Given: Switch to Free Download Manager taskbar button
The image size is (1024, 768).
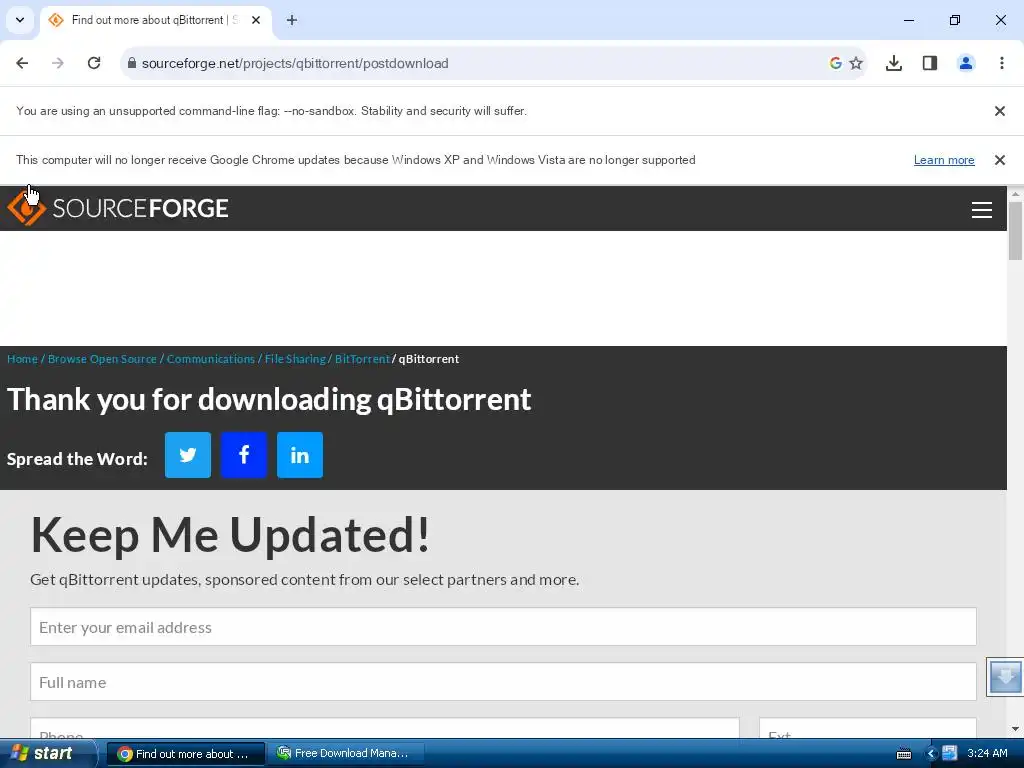Looking at the screenshot, I should (x=347, y=754).
